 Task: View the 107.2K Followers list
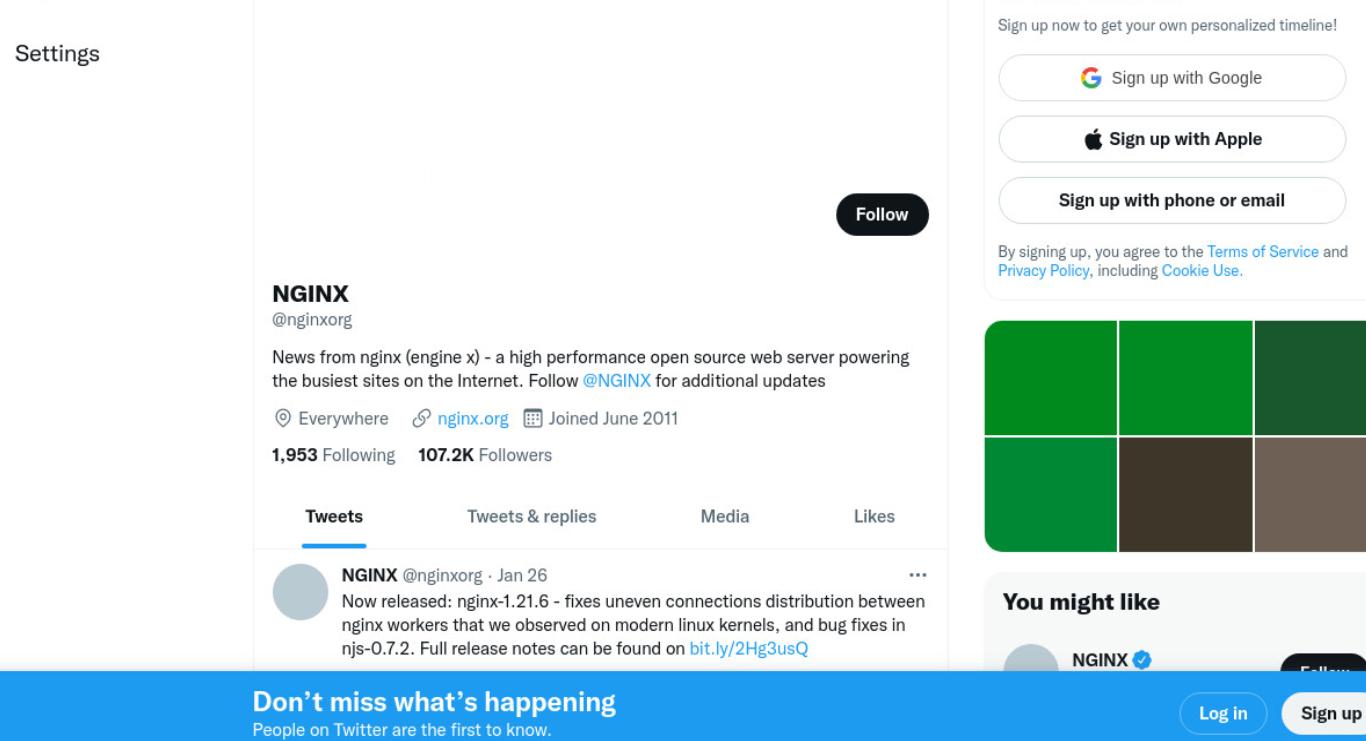coord(485,455)
